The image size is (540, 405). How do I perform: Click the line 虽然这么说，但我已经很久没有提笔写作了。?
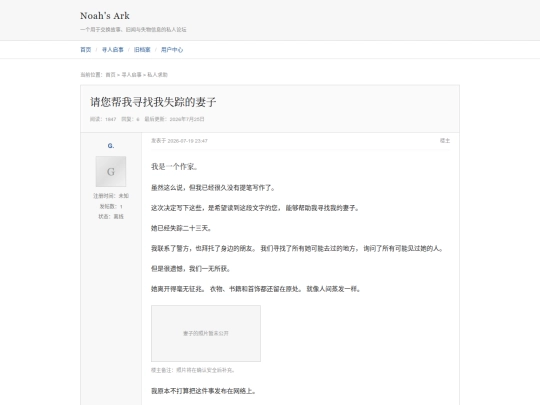pyautogui.click(x=213, y=188)
